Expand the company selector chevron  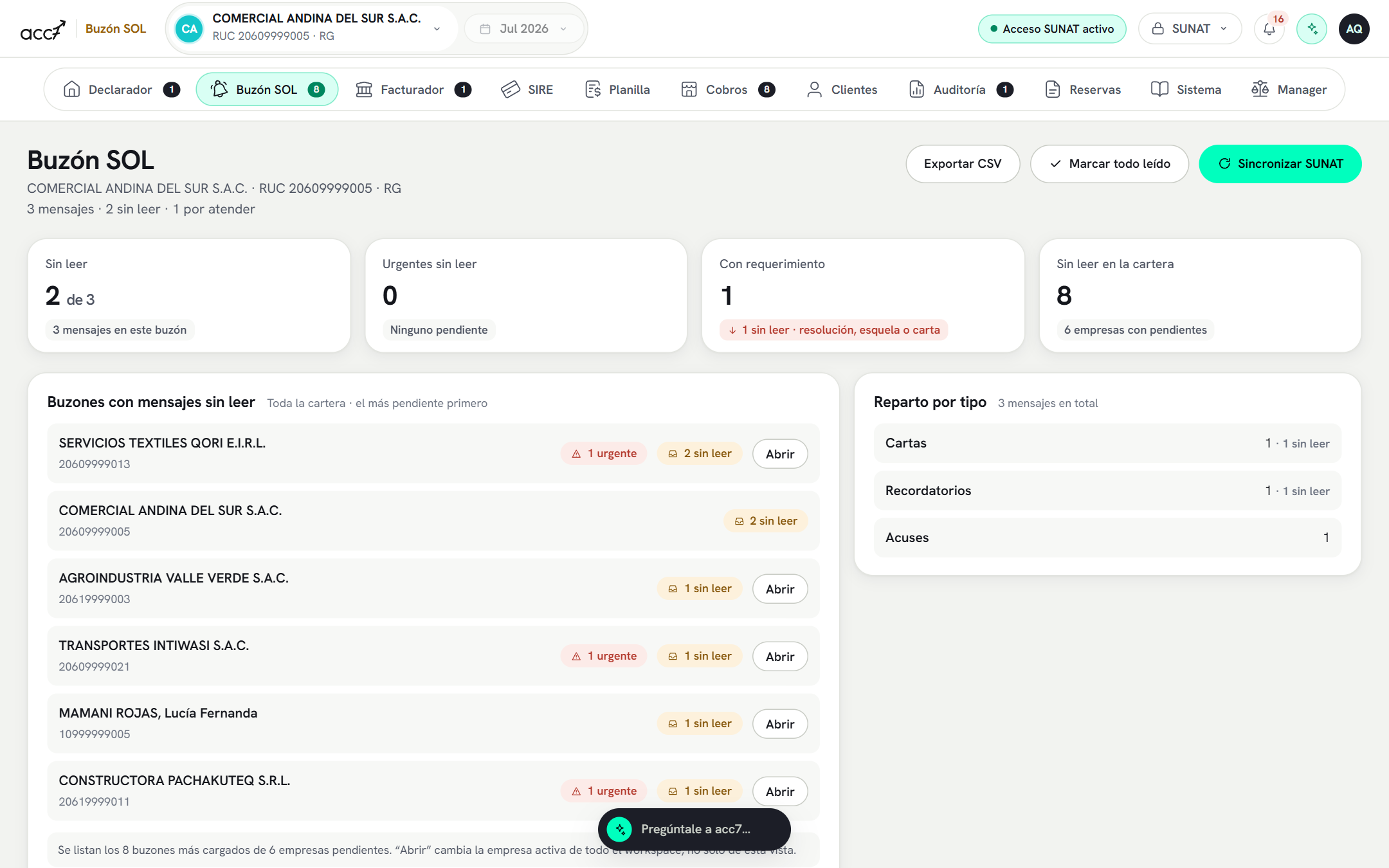[x=437, y=29]
